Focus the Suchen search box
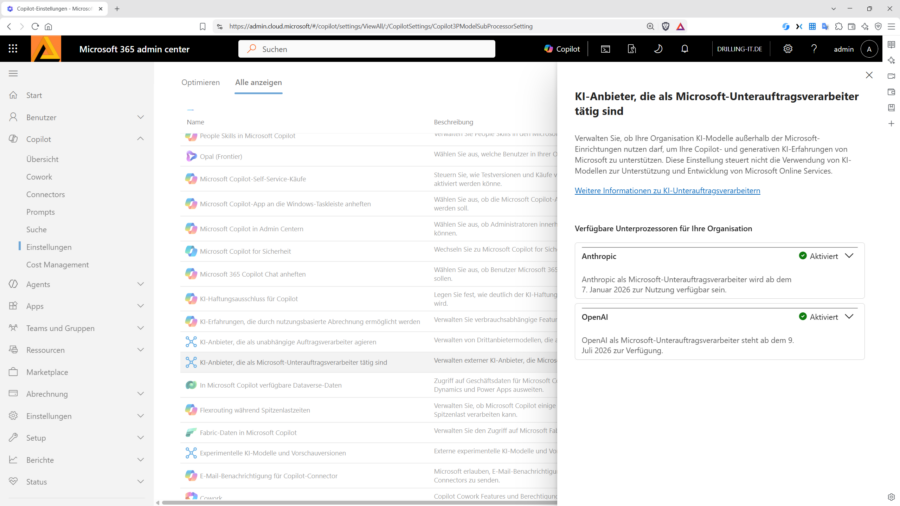The height and width of the screenshot is (506, 900). point(367,49)
